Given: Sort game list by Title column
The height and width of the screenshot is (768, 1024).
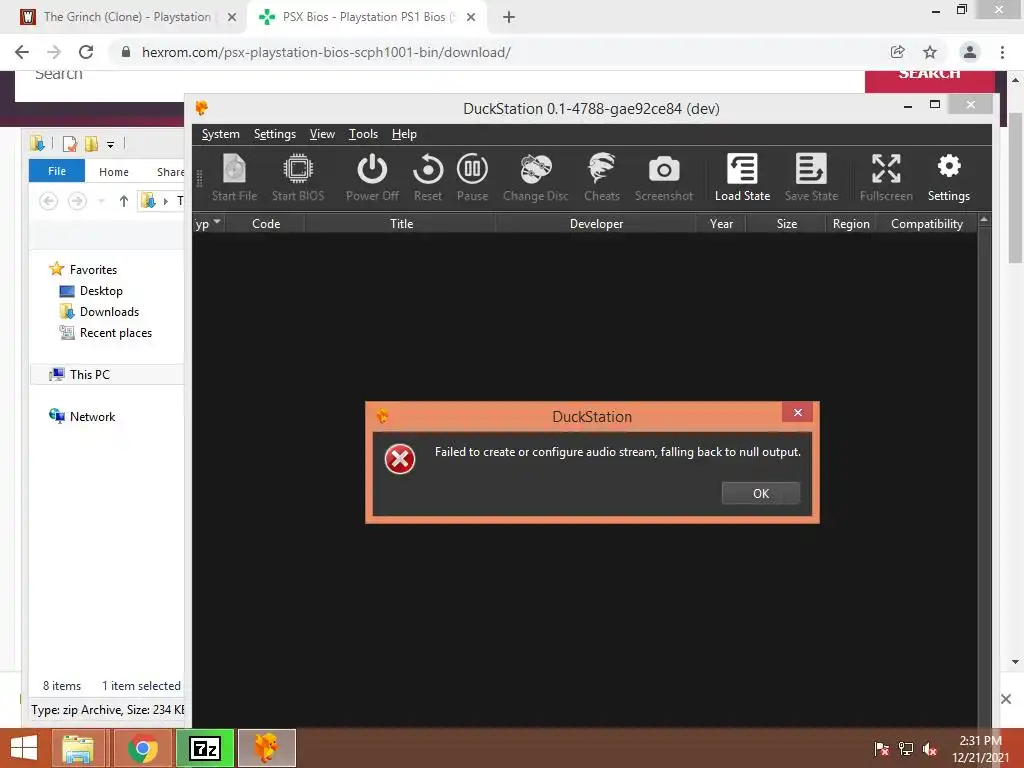Looking at the screenshot, I should tap(401, 223).
